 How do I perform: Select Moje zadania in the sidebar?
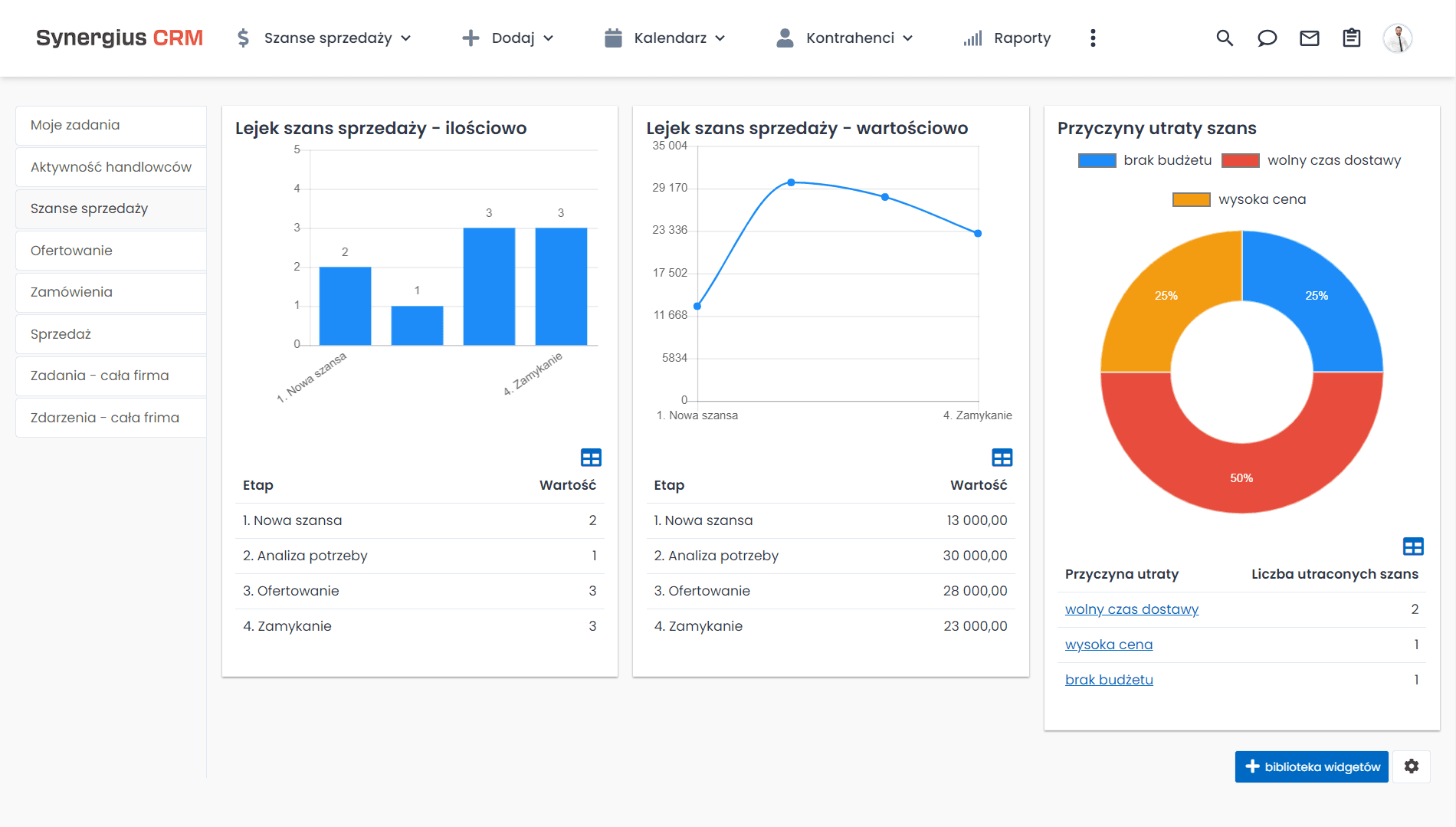(74, 125)
